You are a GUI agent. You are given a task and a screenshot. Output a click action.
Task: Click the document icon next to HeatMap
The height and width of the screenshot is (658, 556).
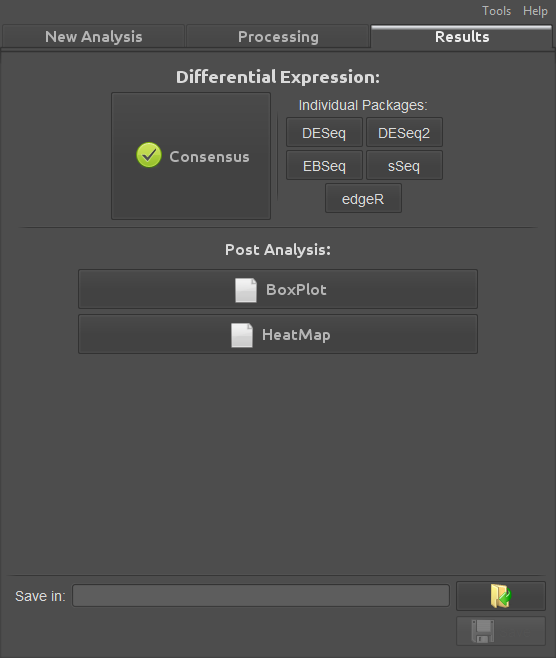(242, 335)
